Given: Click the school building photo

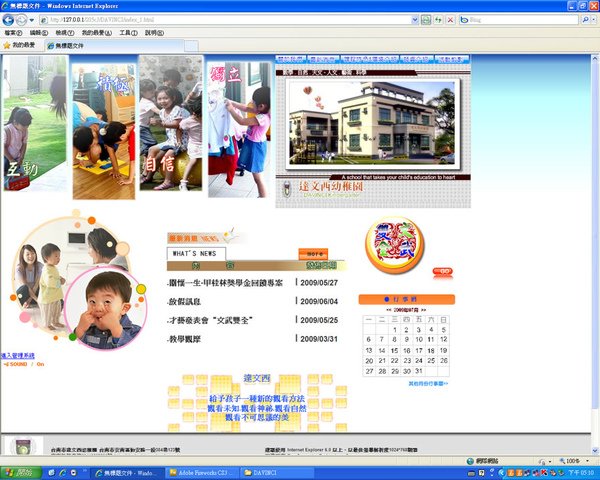Looking at the screenshot, I should point(372,123).
